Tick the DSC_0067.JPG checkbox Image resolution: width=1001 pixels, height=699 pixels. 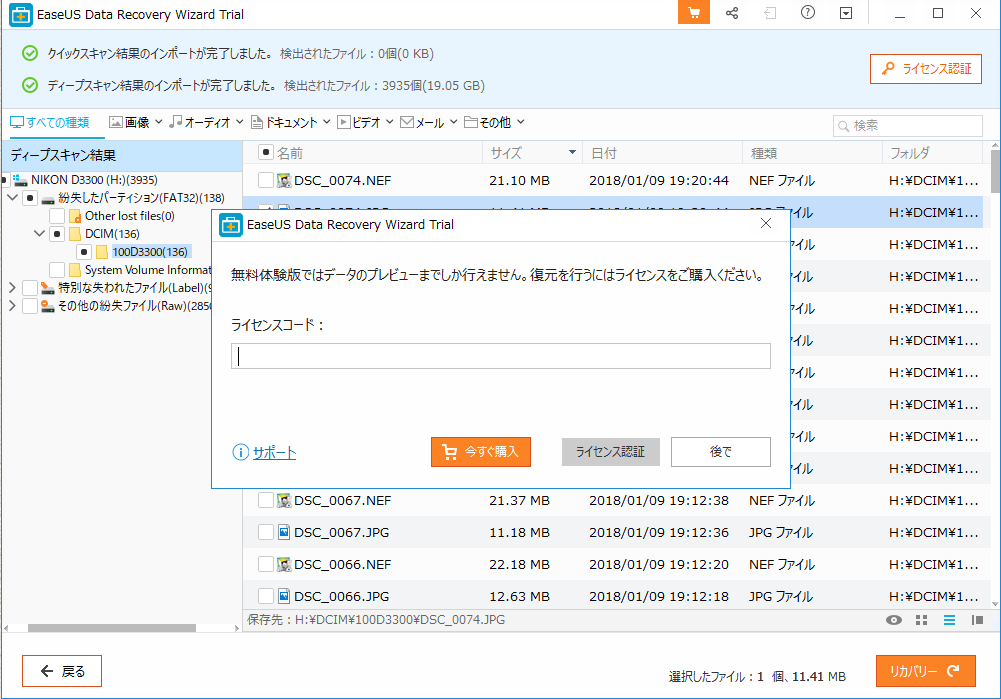click(266, 532)
